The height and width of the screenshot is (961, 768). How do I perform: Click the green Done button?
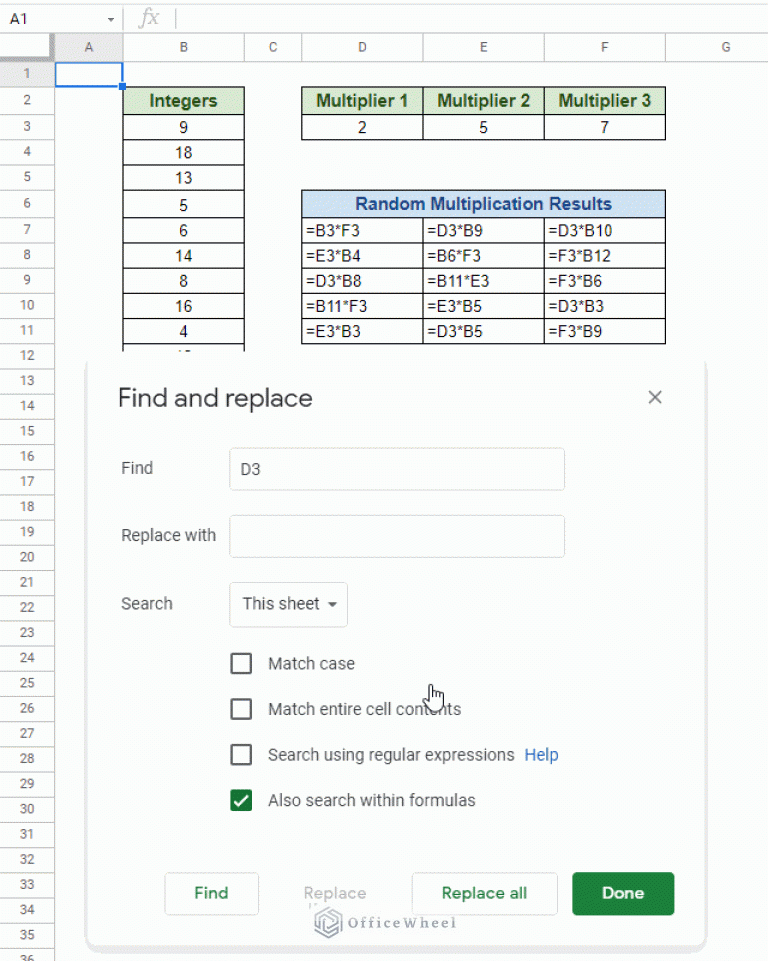click(x=623, y=893)
